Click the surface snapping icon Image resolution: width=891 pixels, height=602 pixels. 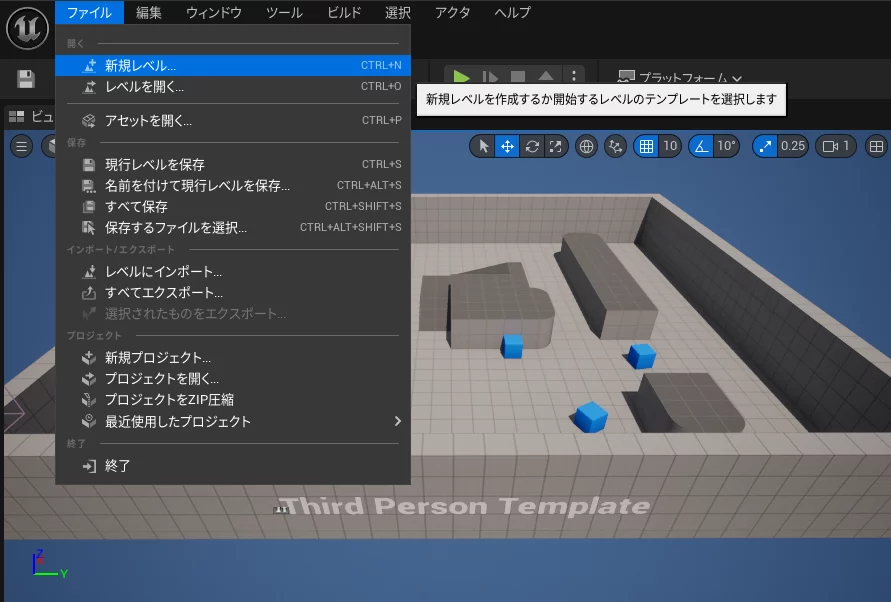pyautogui.click(x=616, y=146)
